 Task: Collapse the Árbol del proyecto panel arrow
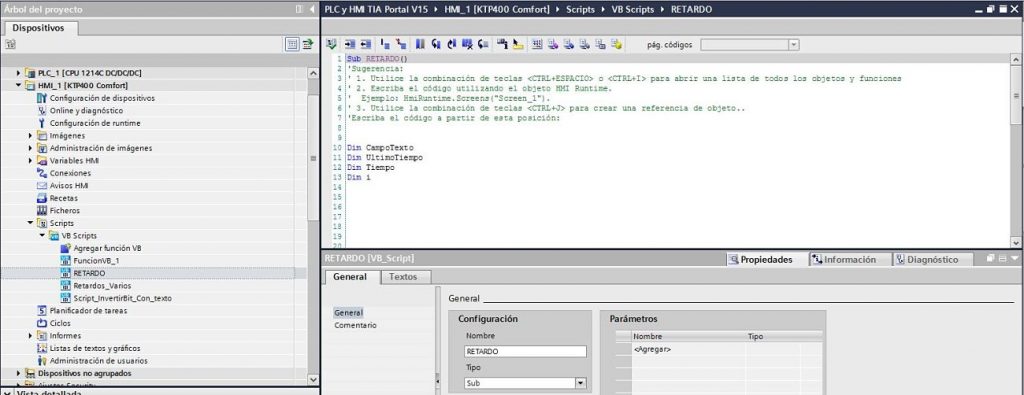pos(312,9)
